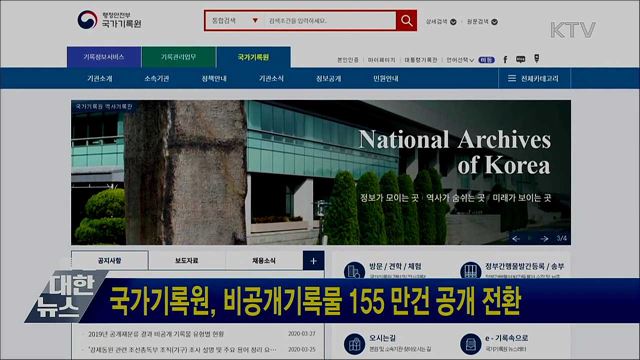Select the 보도자료 tab
Viewport: 640px width, 360px height.
tap(187, 260)
